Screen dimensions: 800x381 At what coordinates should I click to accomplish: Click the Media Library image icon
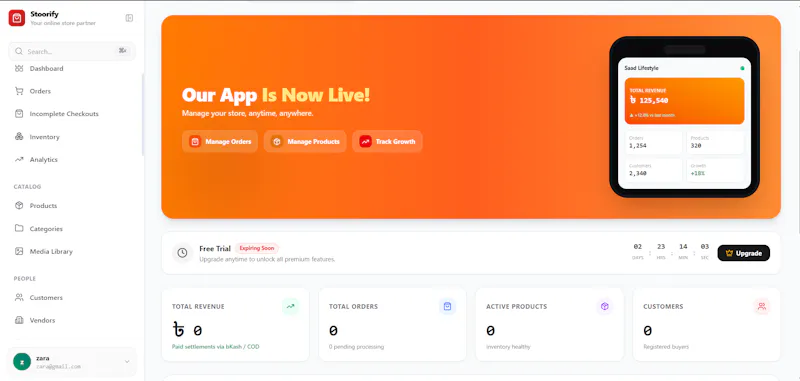pyautogui.click(x=19, y=251)
